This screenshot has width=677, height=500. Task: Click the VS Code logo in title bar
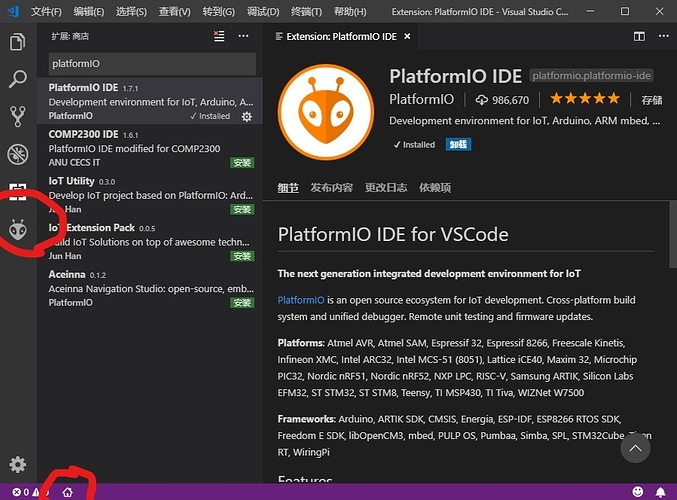point(13,11)
